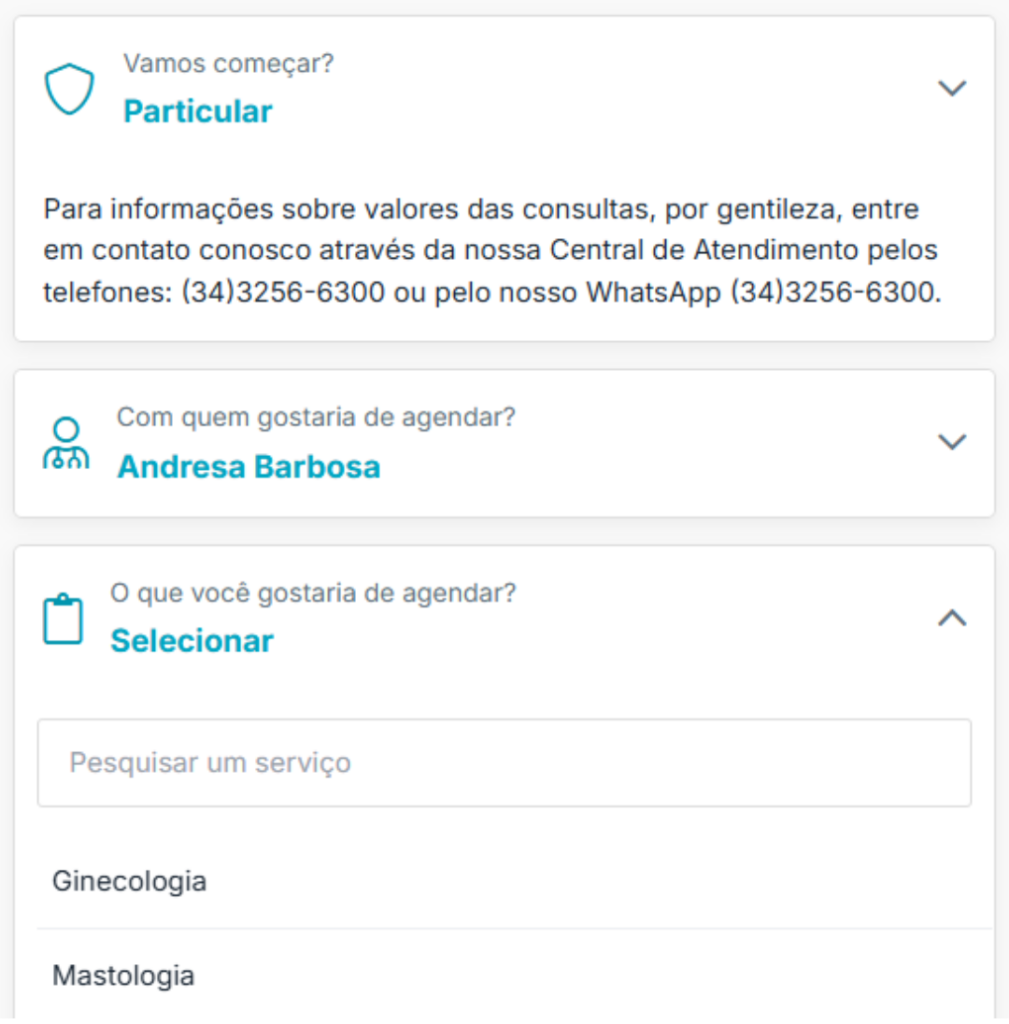Click the "Com quem gostaria de agendar?" label
The image size is (1009, 1024).
(x=316, y=417)
